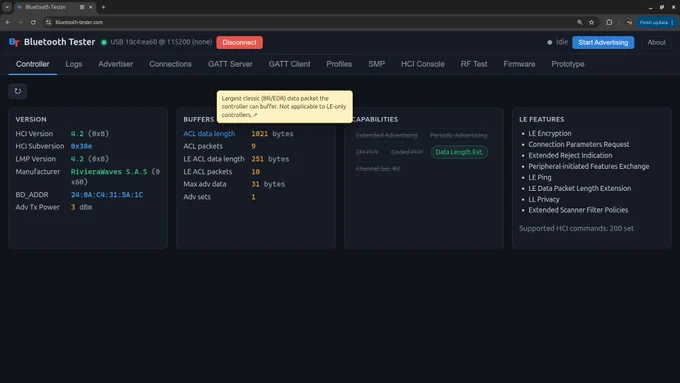View site information icon in address bar

tap(49, 22)
